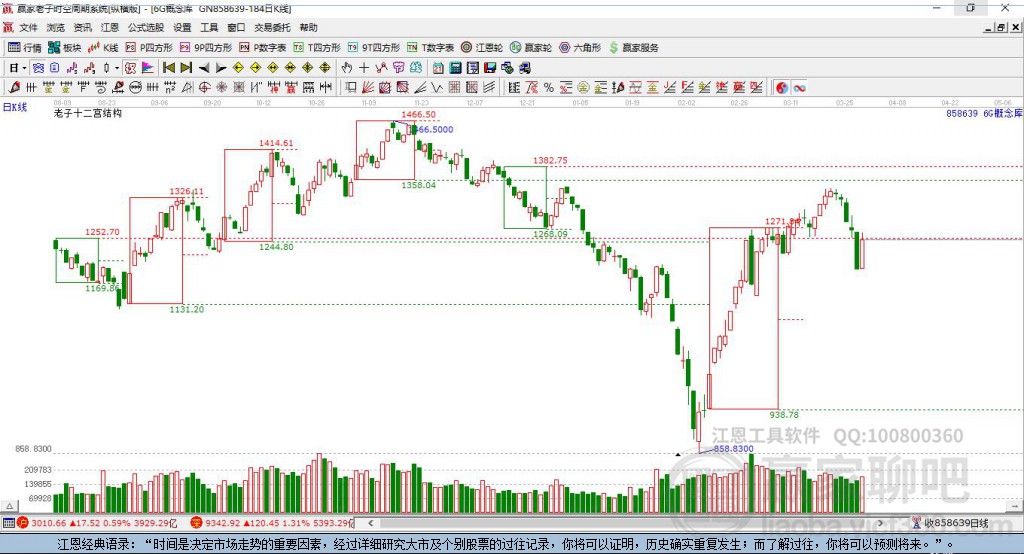Select the zigzag wave line tool
The width and height of the screenshot is (1024, 554).
436,87
